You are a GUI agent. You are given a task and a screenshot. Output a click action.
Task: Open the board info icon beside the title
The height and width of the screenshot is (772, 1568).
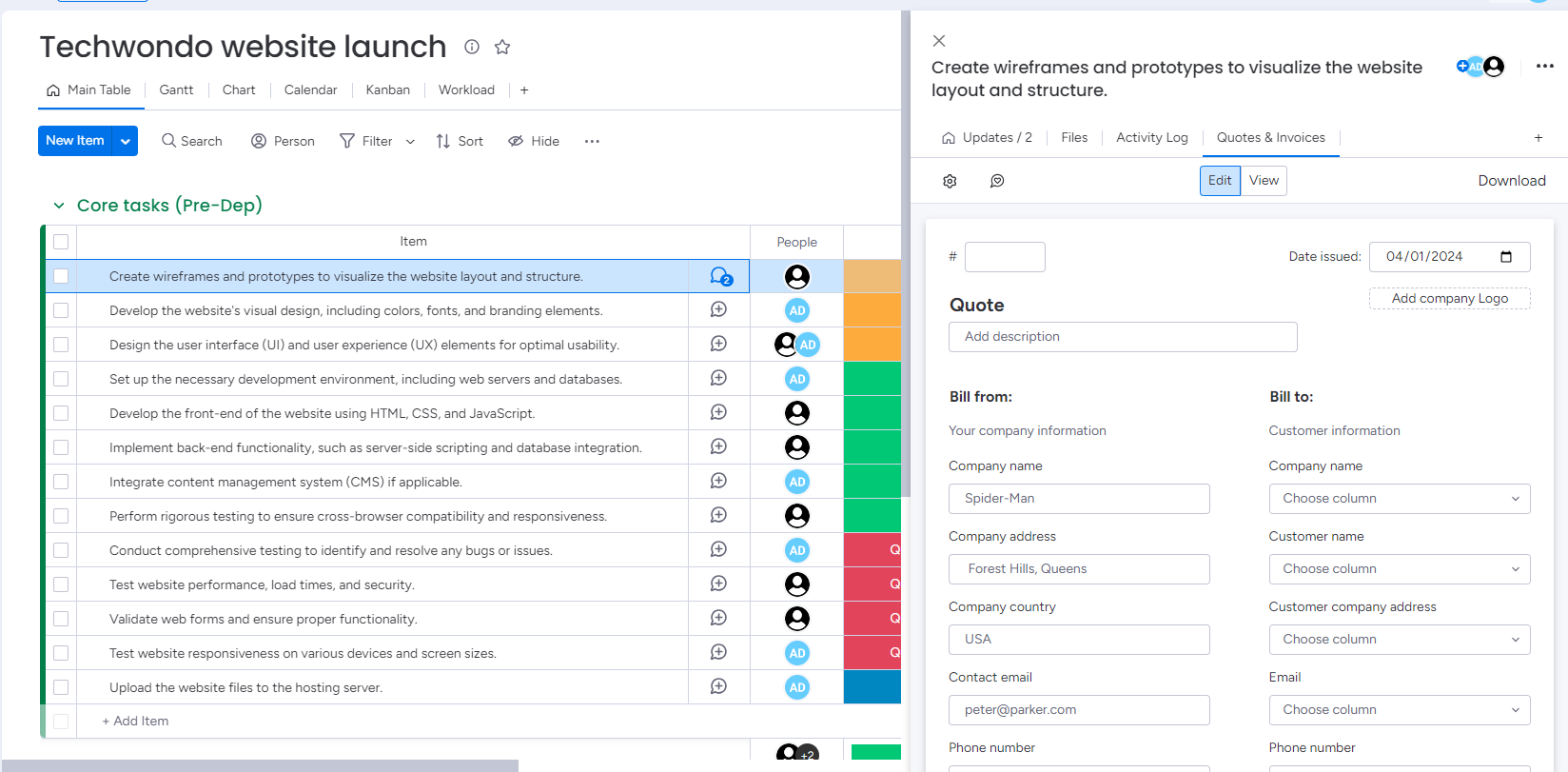pyautogui.click(x=472, y=47)
